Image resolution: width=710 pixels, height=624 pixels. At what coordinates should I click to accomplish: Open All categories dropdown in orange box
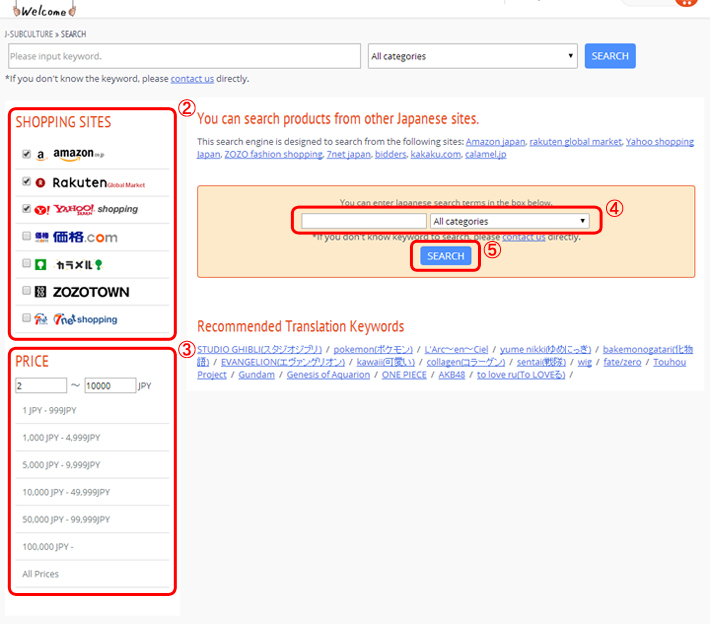tap(510, 221)
